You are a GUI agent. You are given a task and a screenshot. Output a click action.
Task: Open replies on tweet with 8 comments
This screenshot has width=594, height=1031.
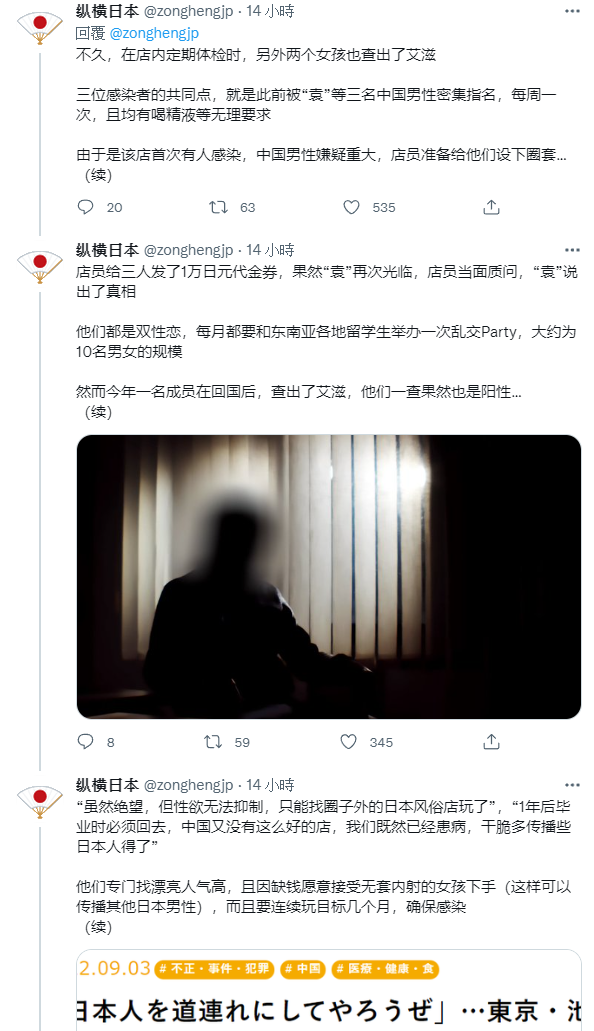click(86, 742)
